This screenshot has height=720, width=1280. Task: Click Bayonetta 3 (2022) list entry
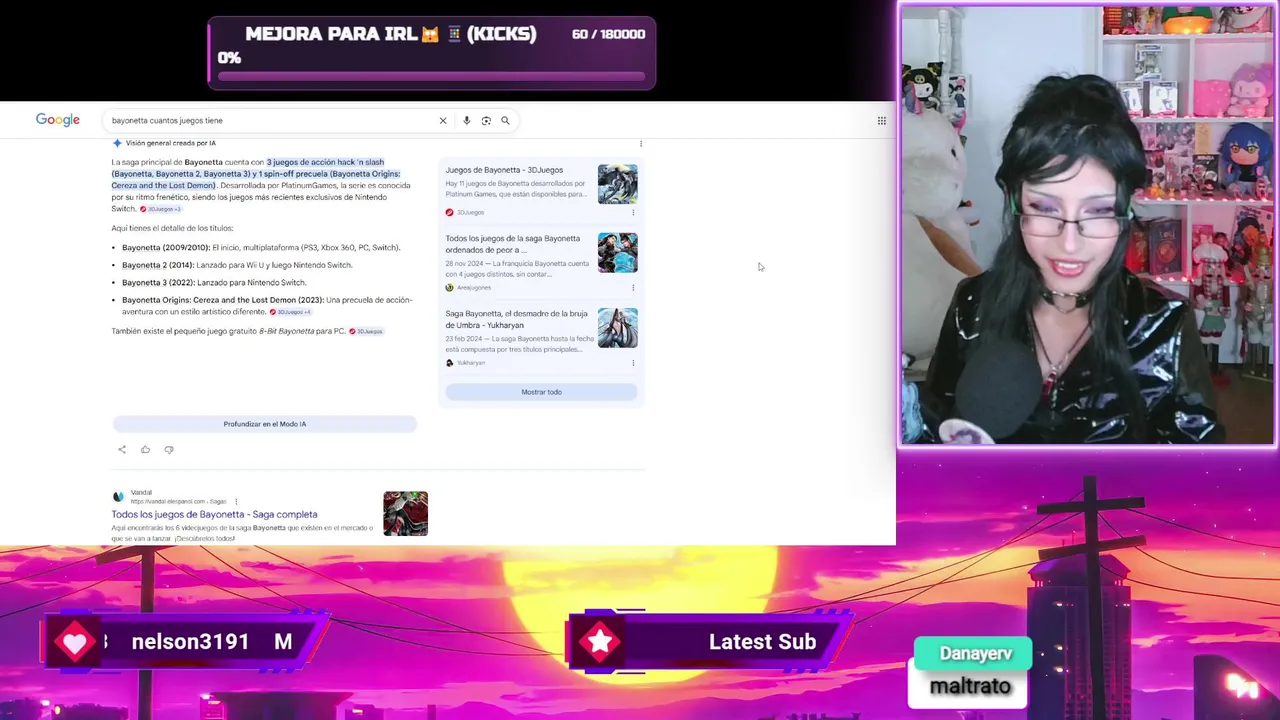pos(214,283)
